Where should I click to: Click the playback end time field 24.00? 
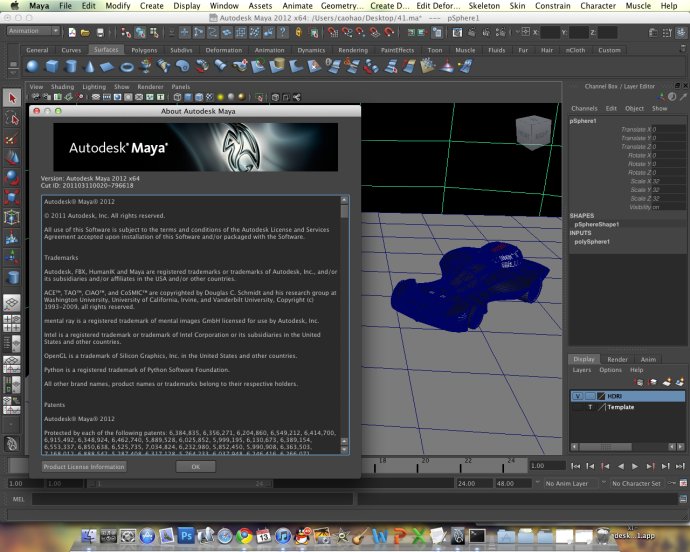473,483
